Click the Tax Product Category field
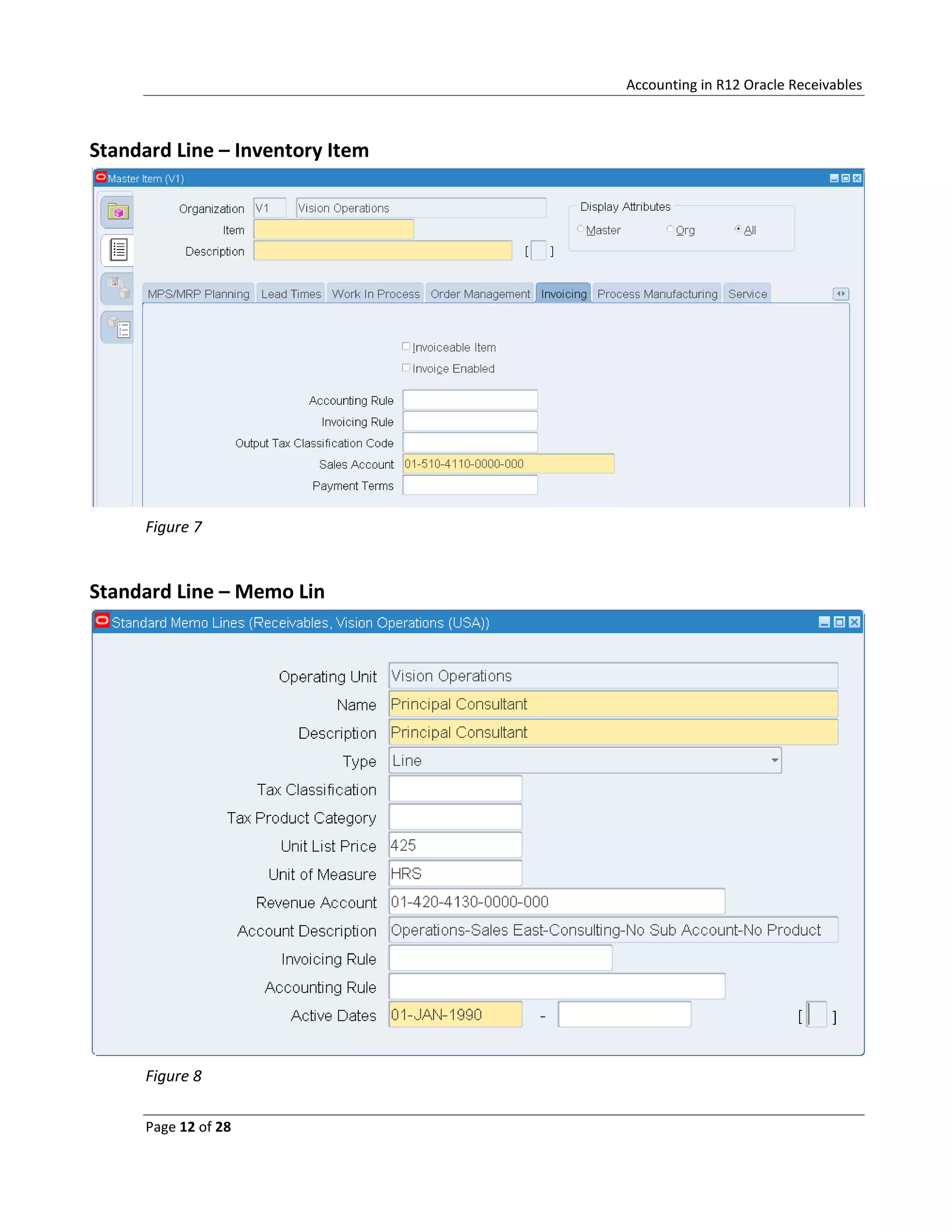This screenshot has height=1232, width=952. point(455,817)
